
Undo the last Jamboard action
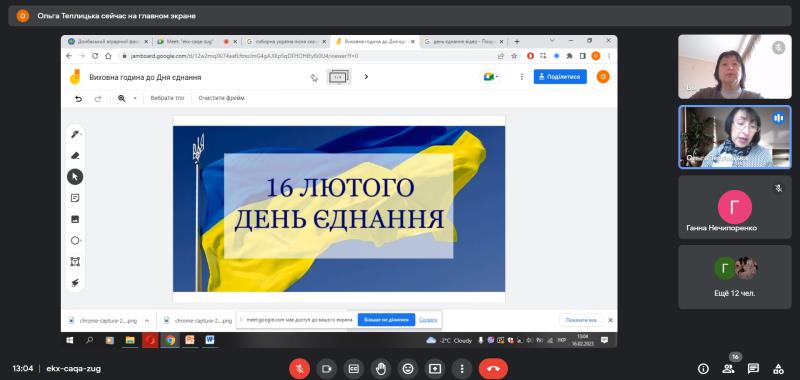click(79, 98)
